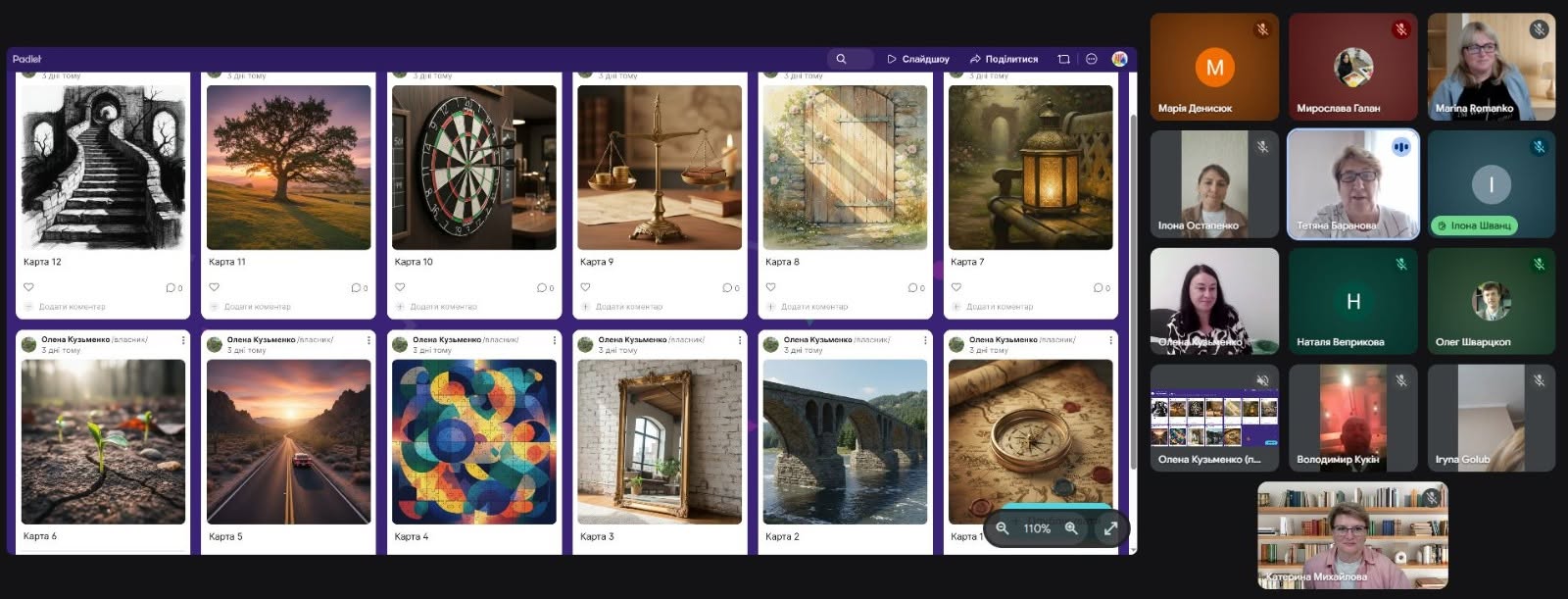The image size is (1568, 599).
Task: Open the gold mirror image of Карта 3
Action: click(x=660, y=442)
